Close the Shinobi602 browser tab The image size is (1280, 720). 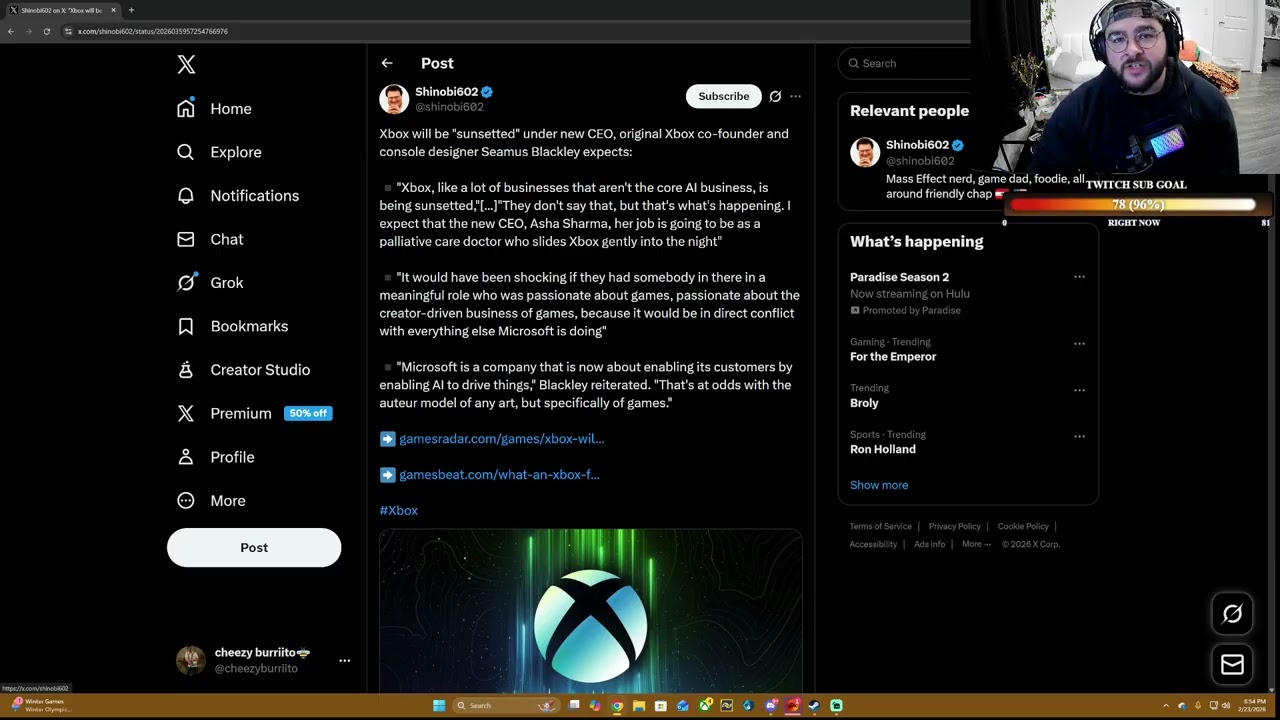coord(113,10)
